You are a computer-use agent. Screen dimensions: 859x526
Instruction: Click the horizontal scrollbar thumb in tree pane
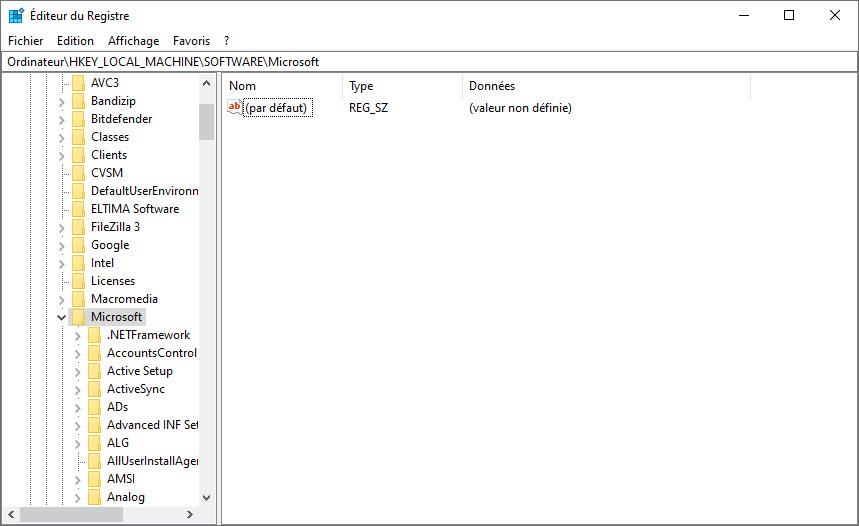pyautogui.click(x=71, y=514)
